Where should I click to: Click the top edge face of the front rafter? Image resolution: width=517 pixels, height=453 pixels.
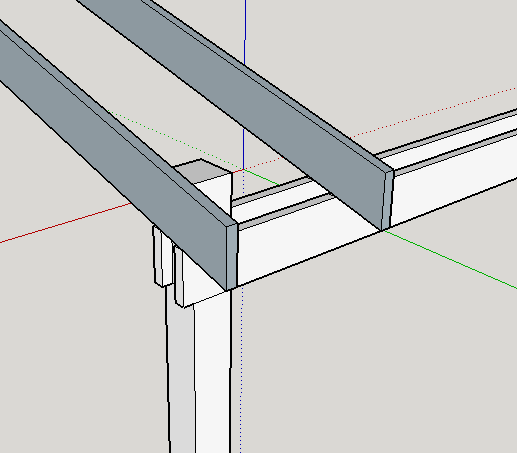point(133,130)
